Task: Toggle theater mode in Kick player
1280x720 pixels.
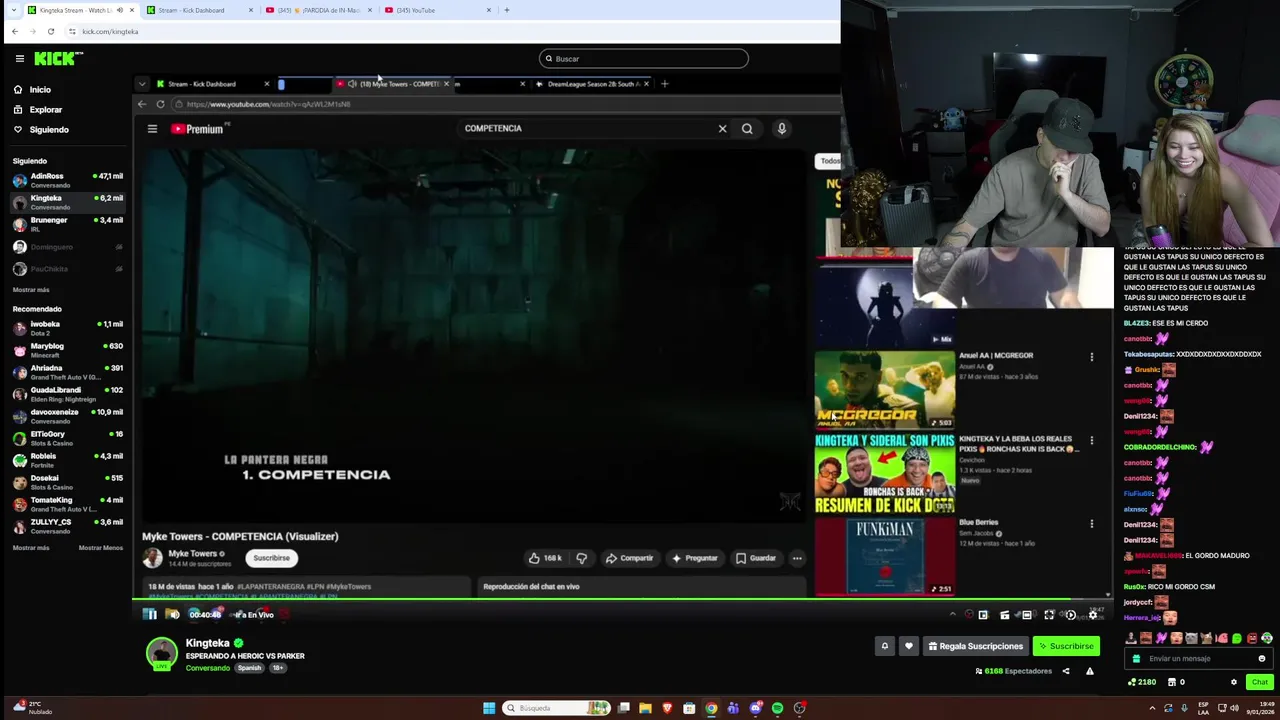Action: [x=1027, y=615]
